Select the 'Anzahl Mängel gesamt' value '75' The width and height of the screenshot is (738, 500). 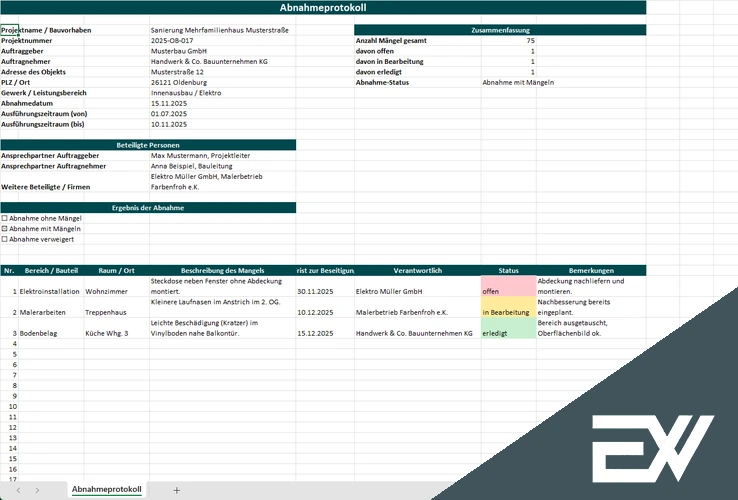[508, 40]
